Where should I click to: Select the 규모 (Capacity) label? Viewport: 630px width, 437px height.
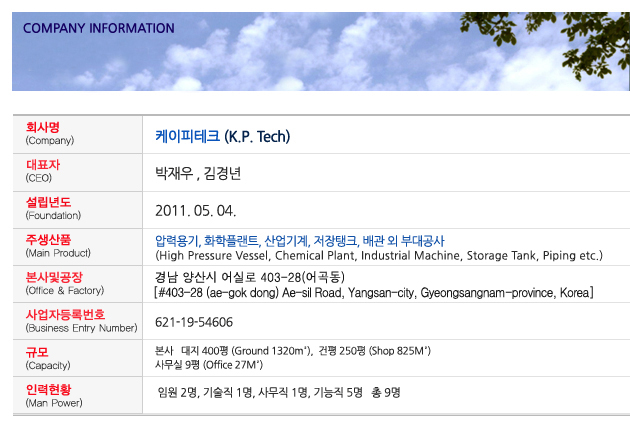click(48, 358)
